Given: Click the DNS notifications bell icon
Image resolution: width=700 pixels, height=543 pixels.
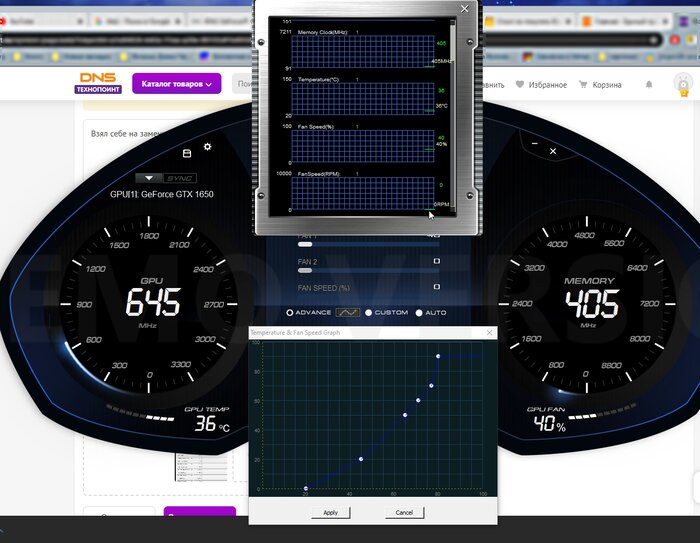Looking at the screenshot, I should click(x=649, y=84).
